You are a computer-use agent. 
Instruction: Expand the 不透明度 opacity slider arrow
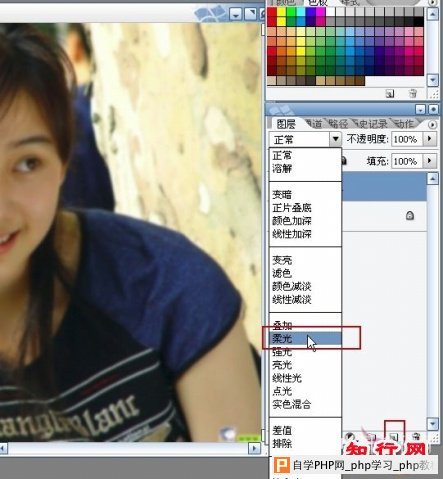point(430,139)
